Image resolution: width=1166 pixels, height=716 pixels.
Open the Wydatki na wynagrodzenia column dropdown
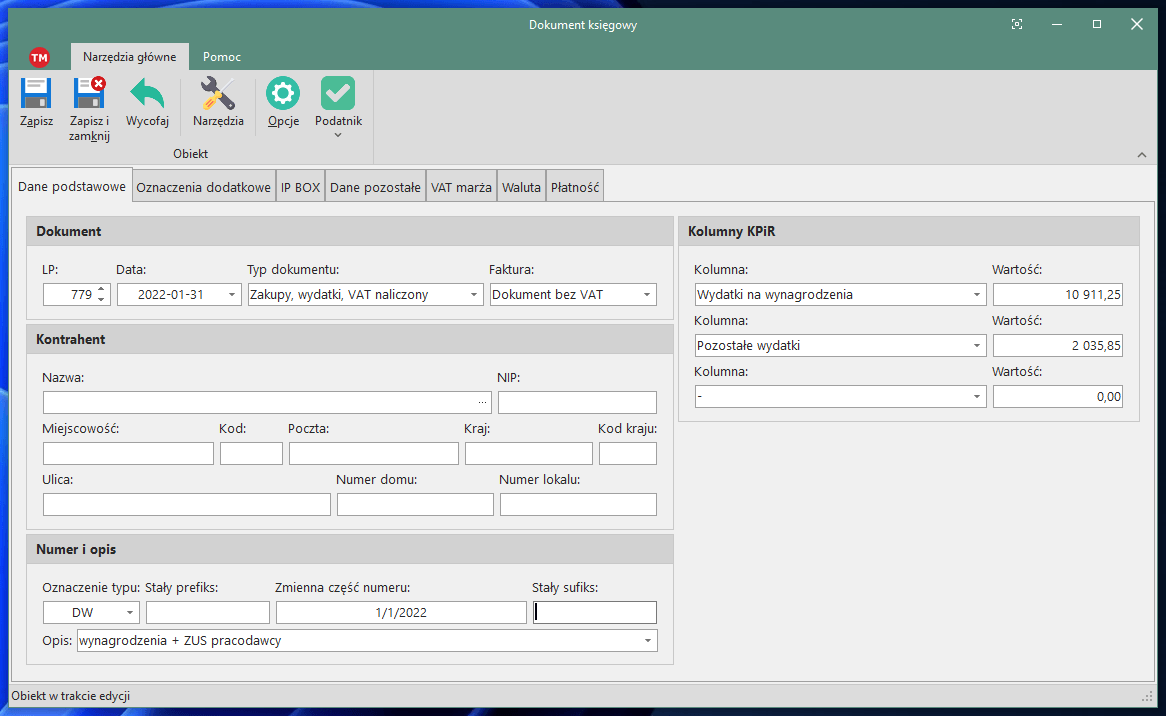click(976, 295)
